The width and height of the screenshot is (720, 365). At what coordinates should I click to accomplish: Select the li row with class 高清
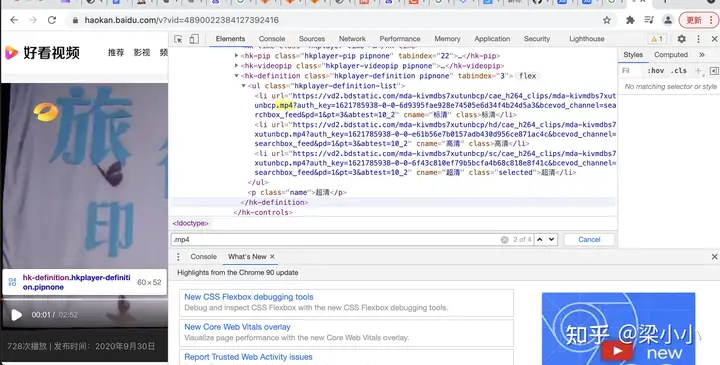435,134
